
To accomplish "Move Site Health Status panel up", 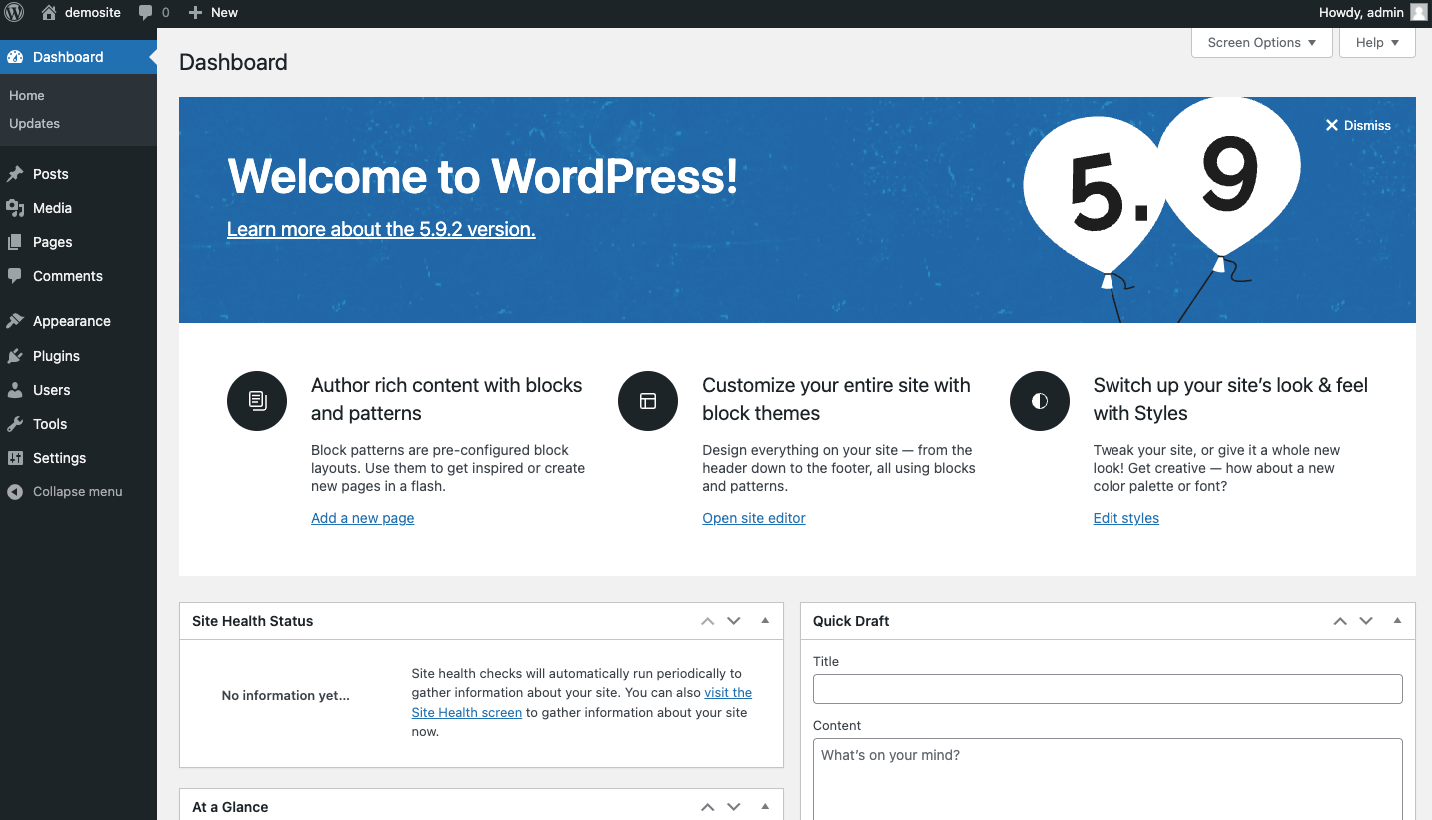I will tap(708, 621).
